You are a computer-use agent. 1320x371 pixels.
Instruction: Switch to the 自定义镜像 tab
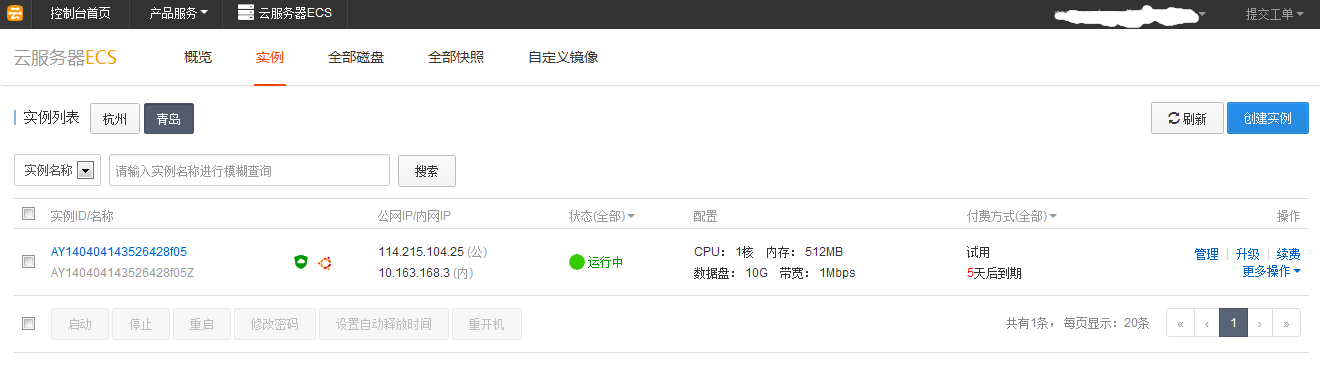[x=563, y=57]
